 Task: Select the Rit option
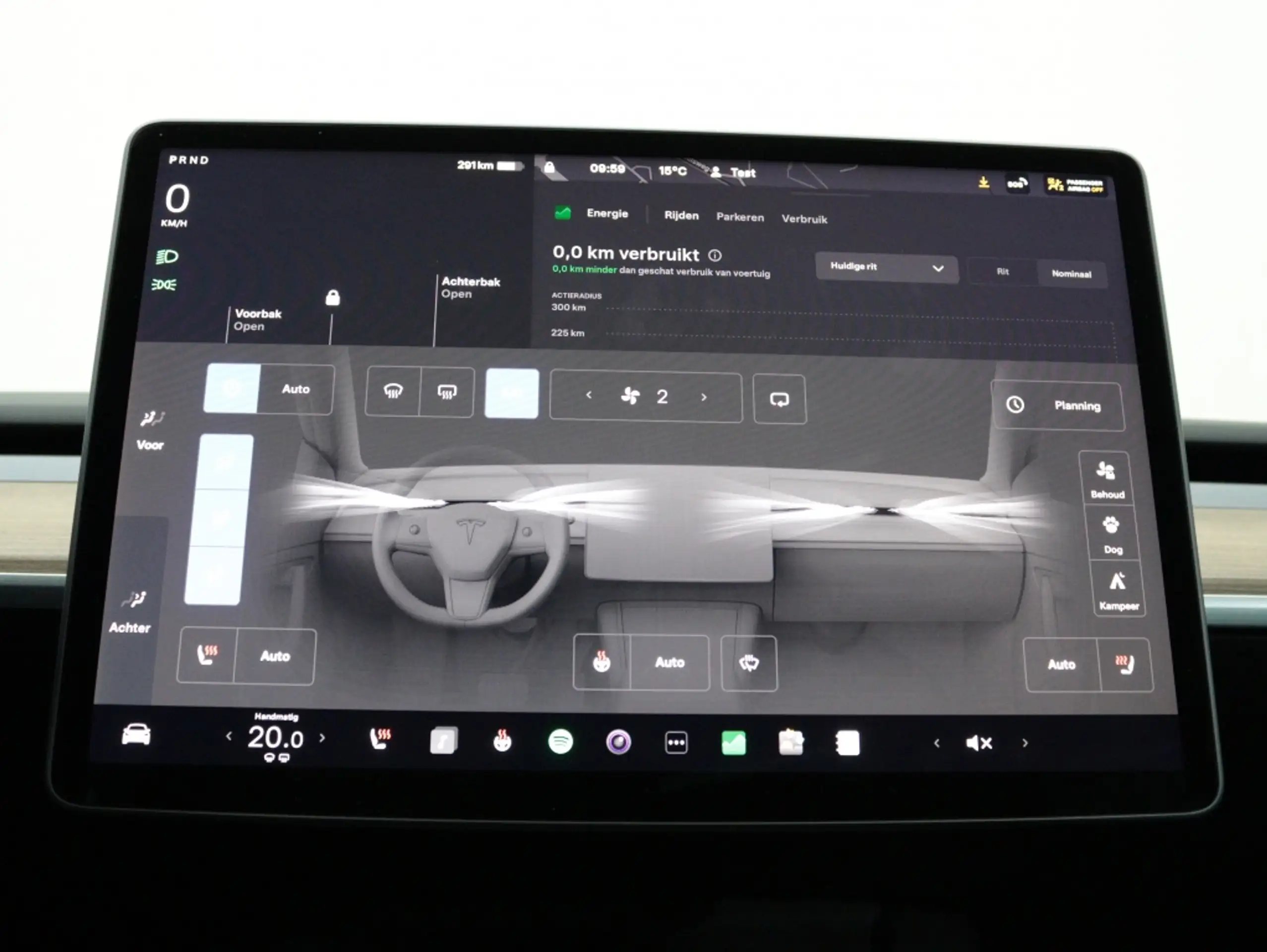point(1002,272)
